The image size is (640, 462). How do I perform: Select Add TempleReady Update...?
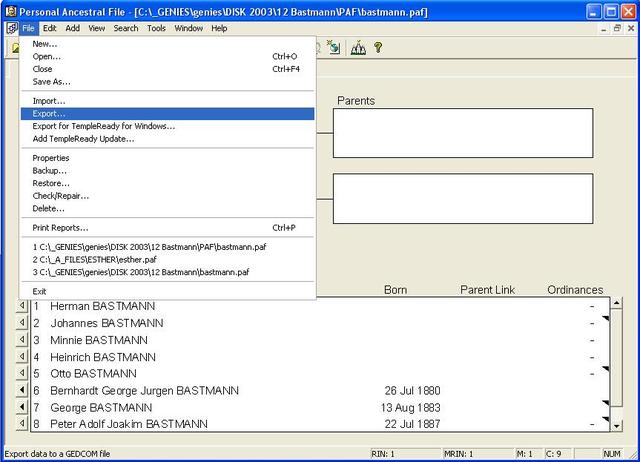pyautogui.click(x=167, y=139)
